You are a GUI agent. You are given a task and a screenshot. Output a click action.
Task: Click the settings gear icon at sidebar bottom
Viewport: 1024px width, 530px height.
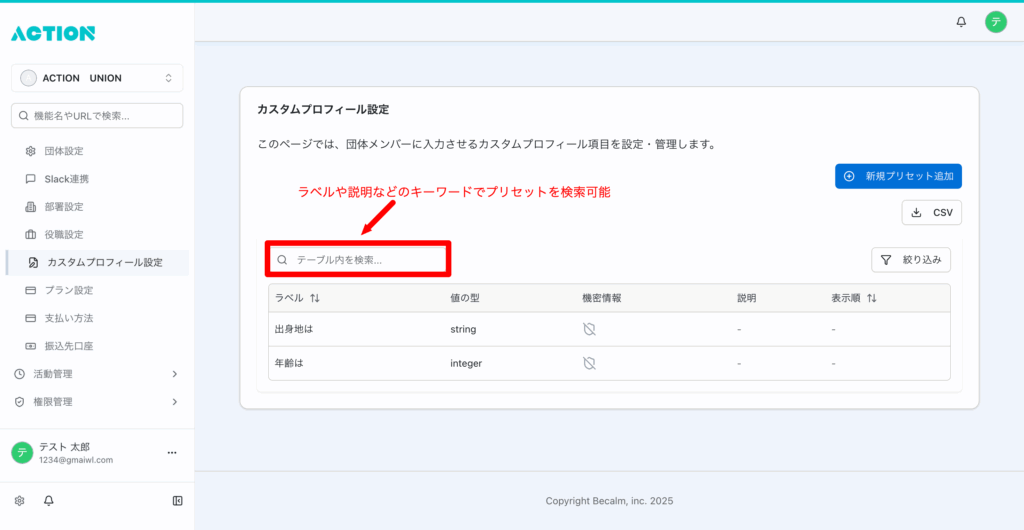pos(19,500)
